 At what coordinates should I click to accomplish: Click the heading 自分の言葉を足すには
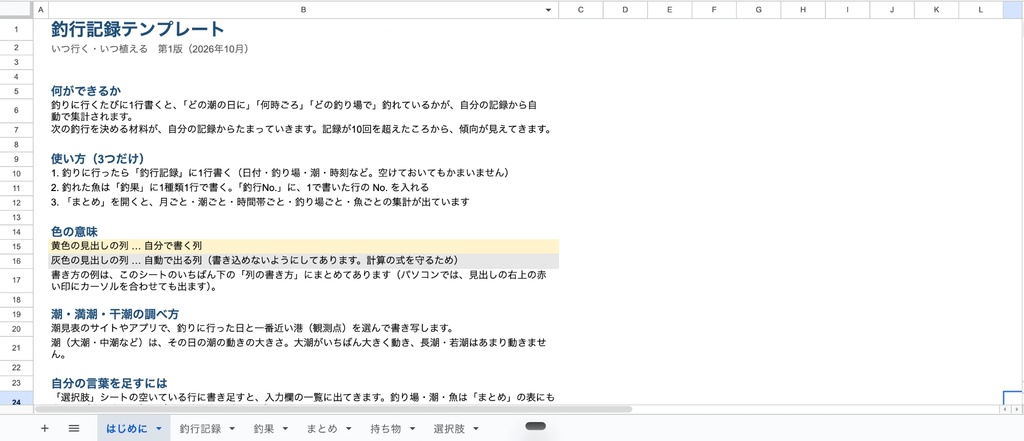[x=109, y=383]
